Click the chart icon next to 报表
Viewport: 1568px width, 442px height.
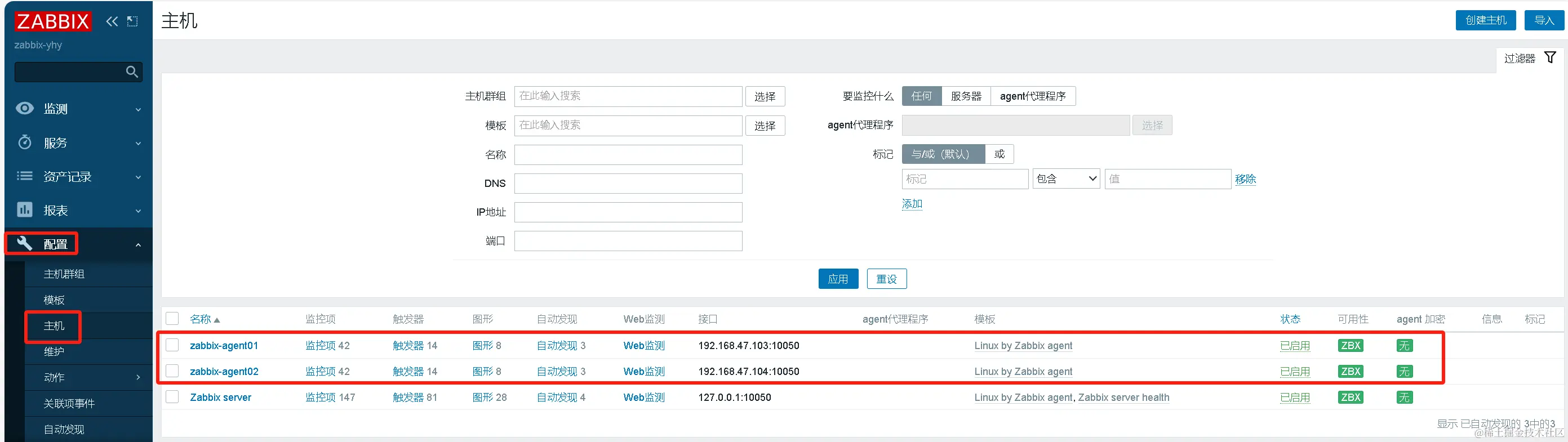25,210
